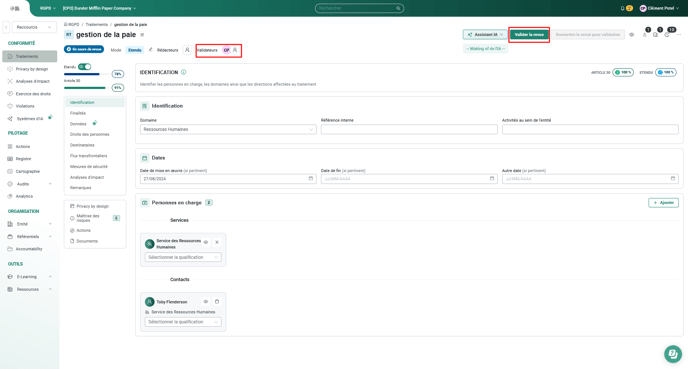This screenshot has width=688, height=369.
Task: Click the thumbs-up icon in the header actions
Action: (x=645, y=34)
